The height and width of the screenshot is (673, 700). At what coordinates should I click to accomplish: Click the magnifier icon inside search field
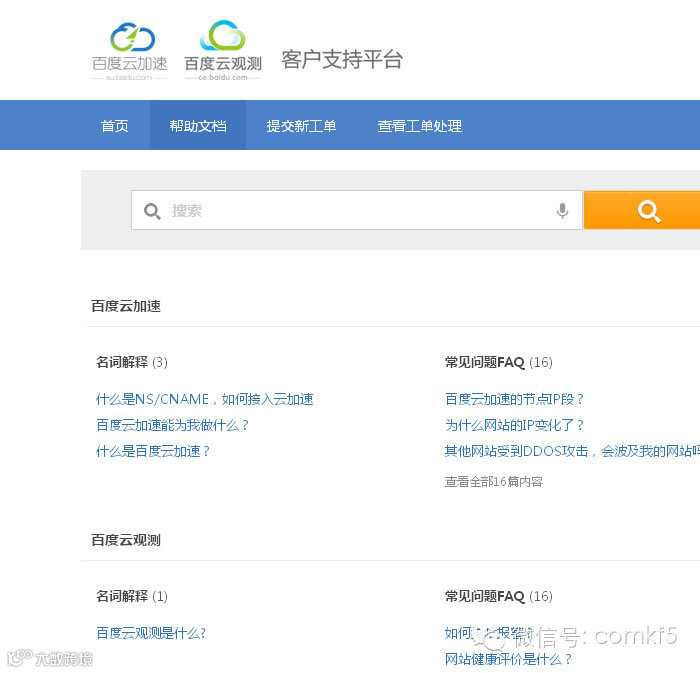click(152, 211)
